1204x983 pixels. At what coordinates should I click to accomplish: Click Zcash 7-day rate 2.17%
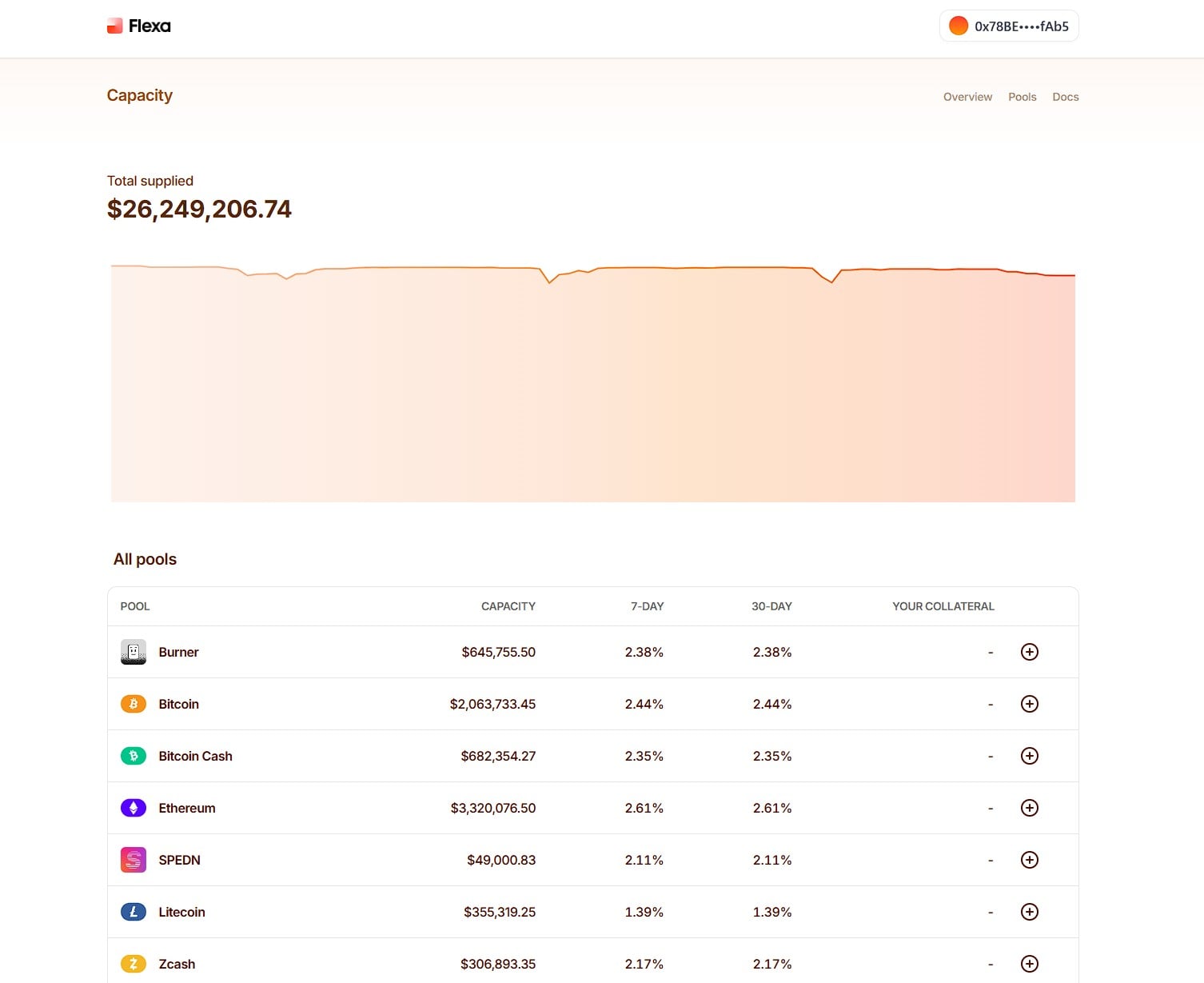(644, 964)
